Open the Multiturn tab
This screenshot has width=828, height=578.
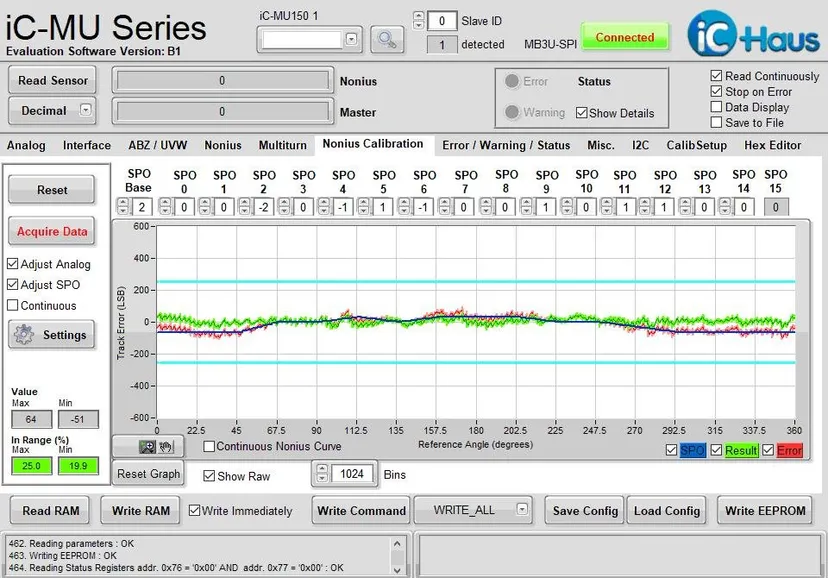pos(283,145)
